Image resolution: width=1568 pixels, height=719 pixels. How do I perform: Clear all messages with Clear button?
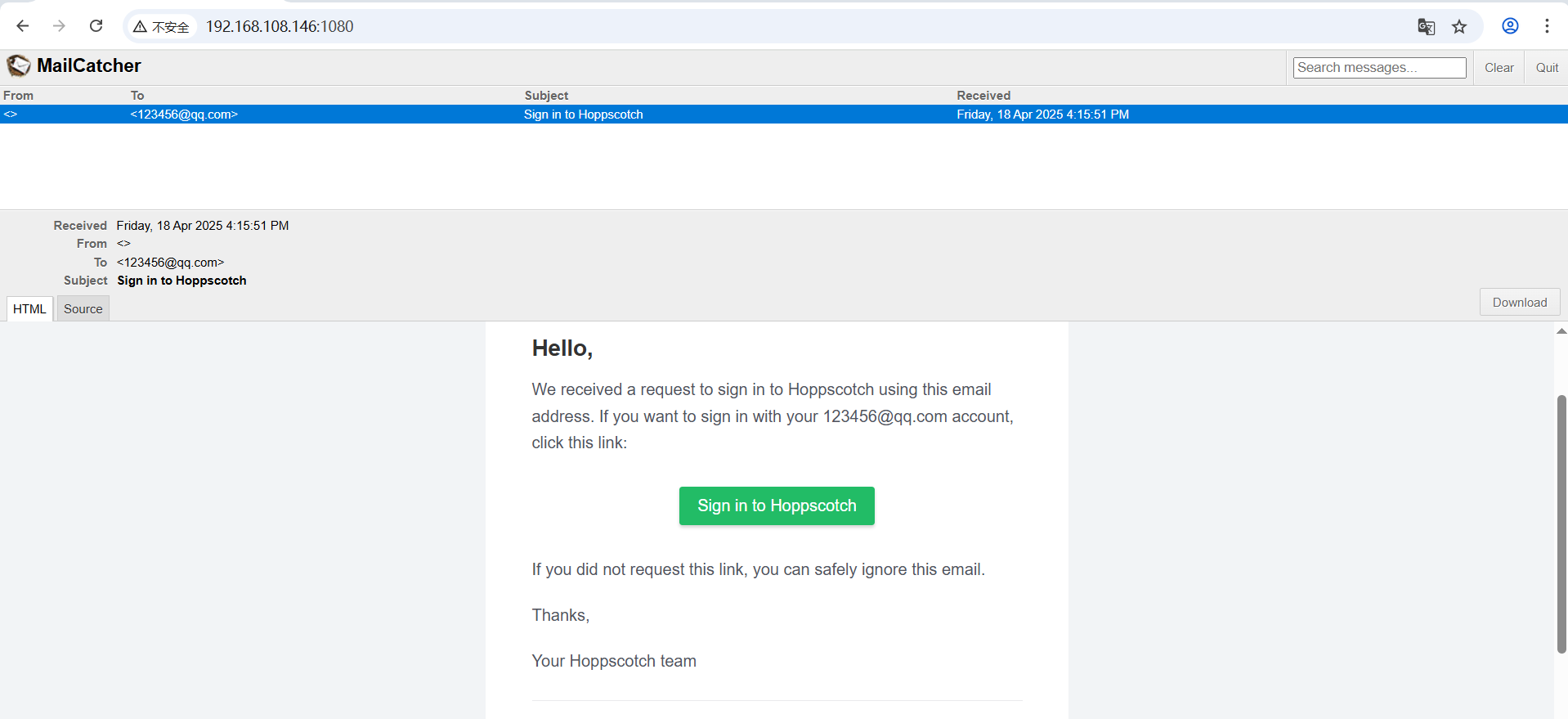click(1499, 68)
